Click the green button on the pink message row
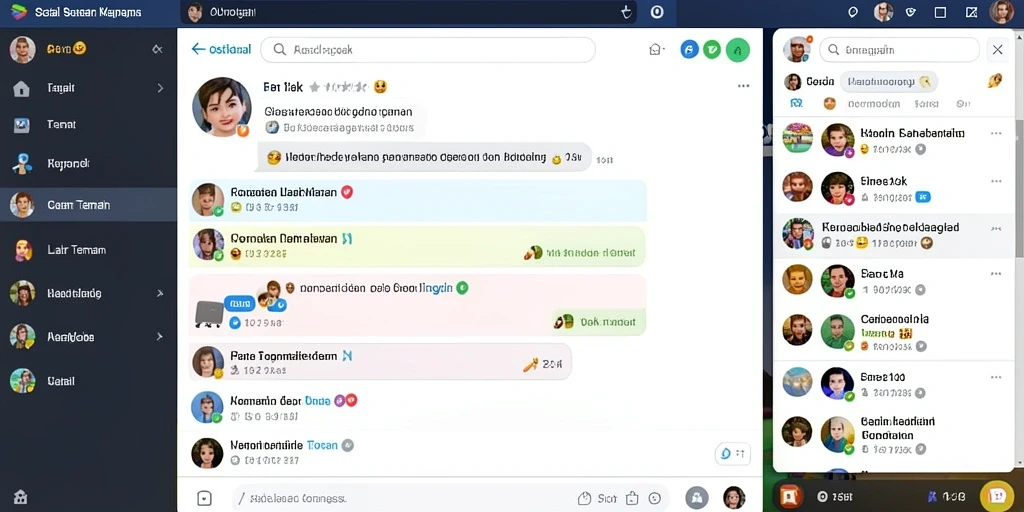1024x512 pixels. coord(599,321)
